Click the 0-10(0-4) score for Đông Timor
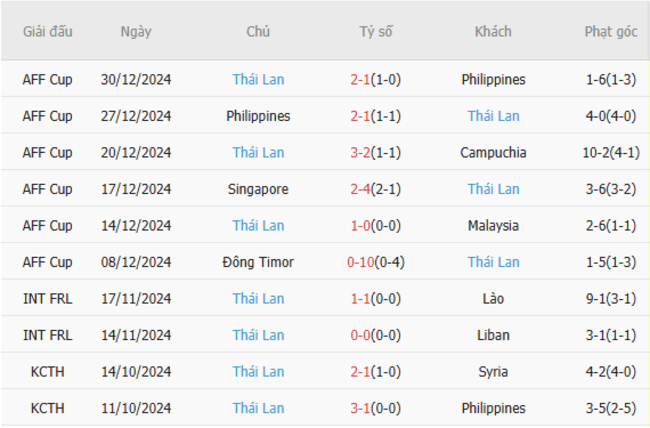The image size is (650, 428). click(376, 262)
